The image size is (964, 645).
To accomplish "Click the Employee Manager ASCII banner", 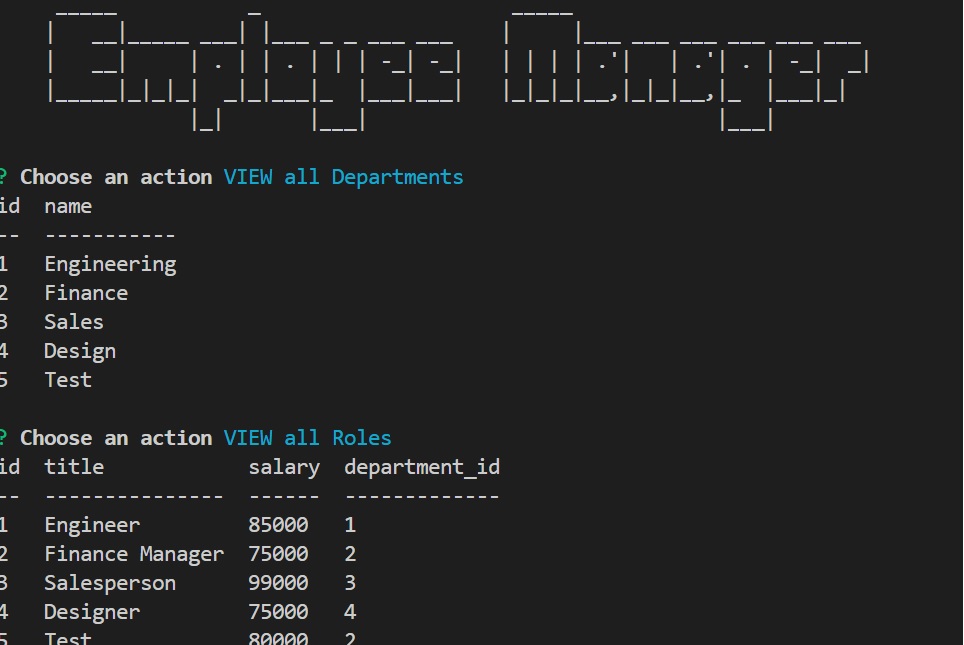I will tap(458, 69).
